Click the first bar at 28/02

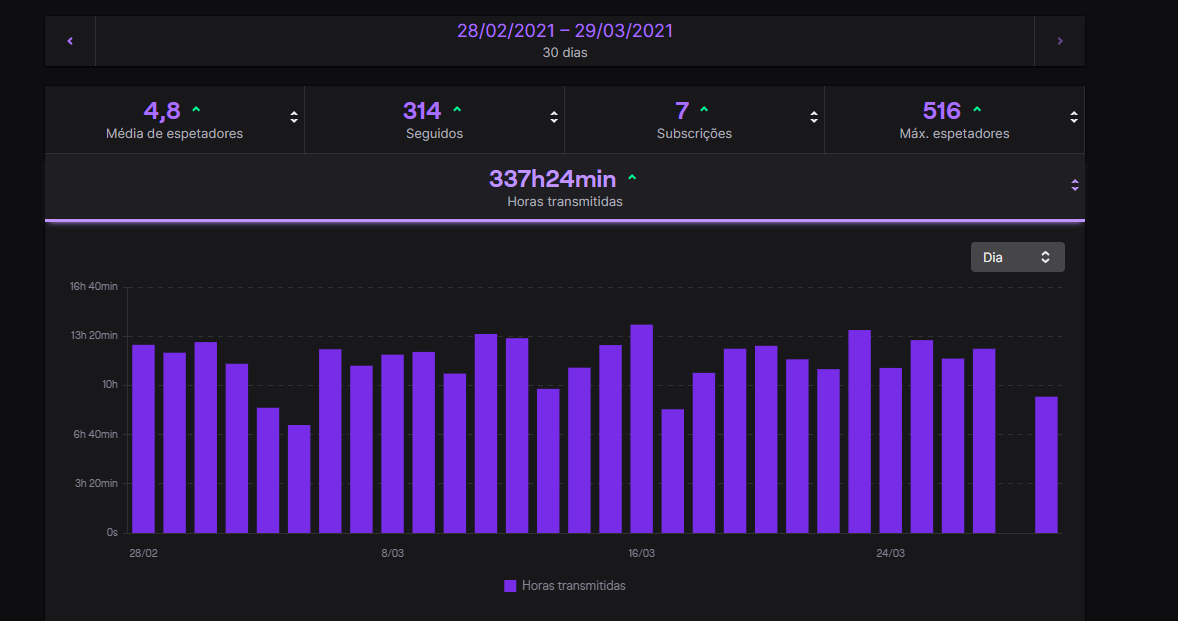click(143, 439)
